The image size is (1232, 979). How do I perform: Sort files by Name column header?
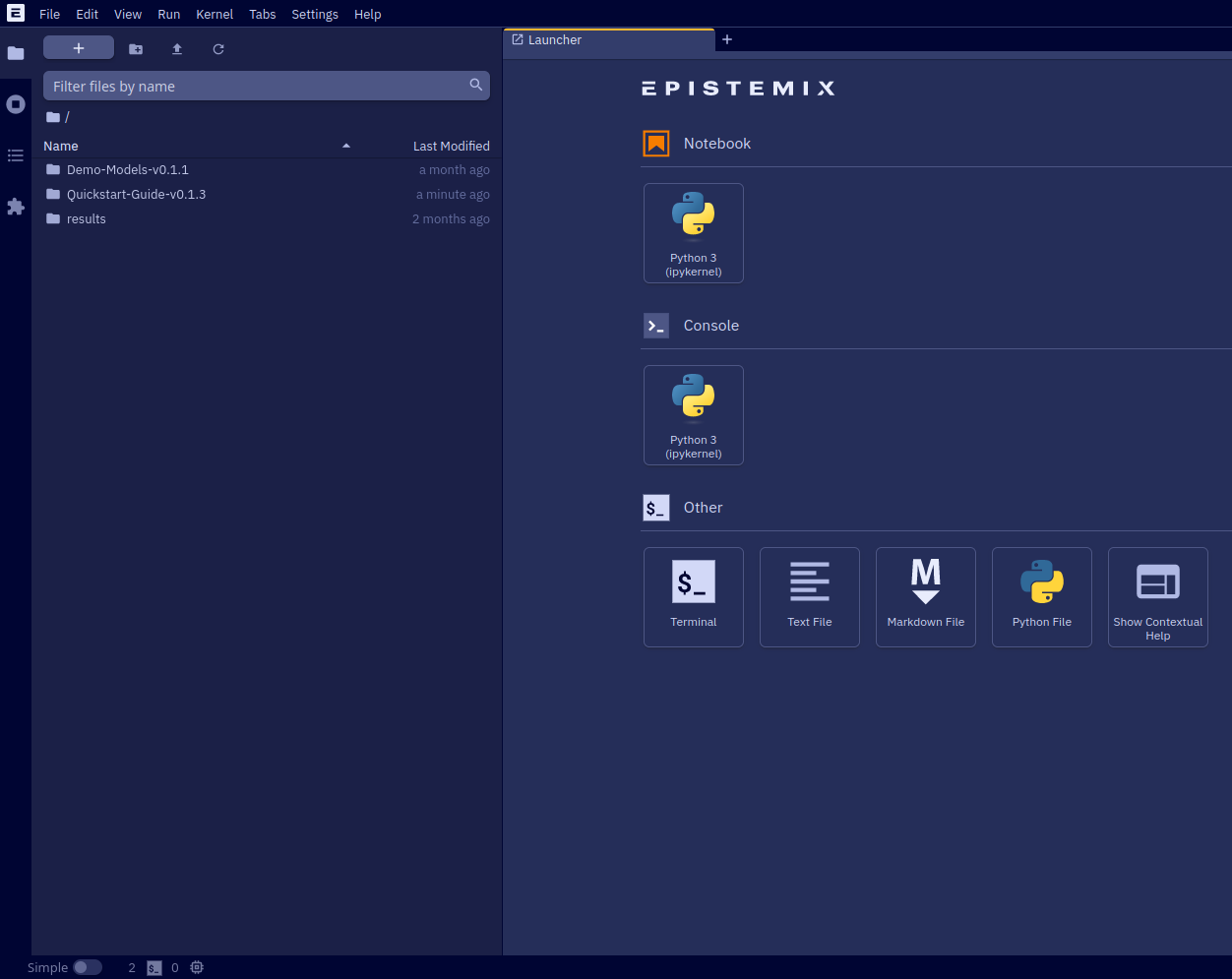[x=61, y=146]
